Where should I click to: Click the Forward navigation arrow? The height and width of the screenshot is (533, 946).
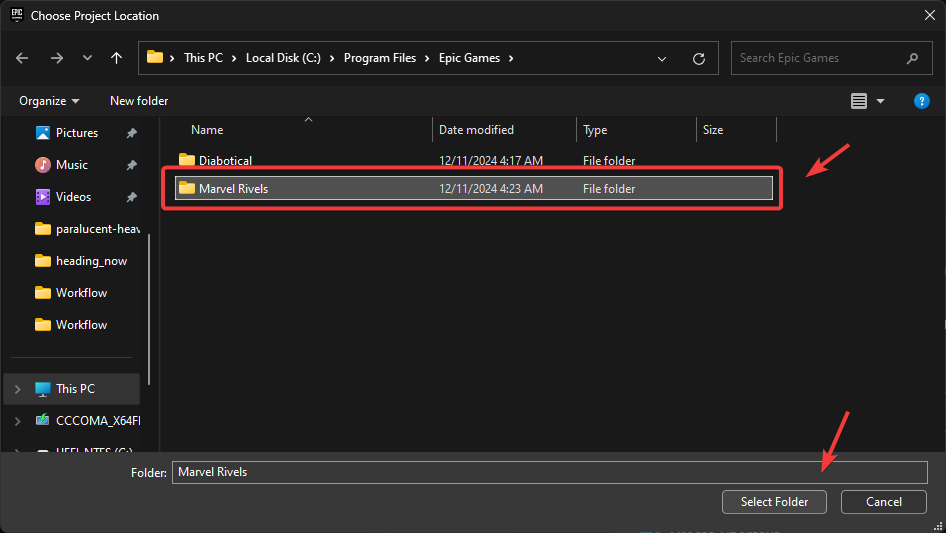point(56,58)
